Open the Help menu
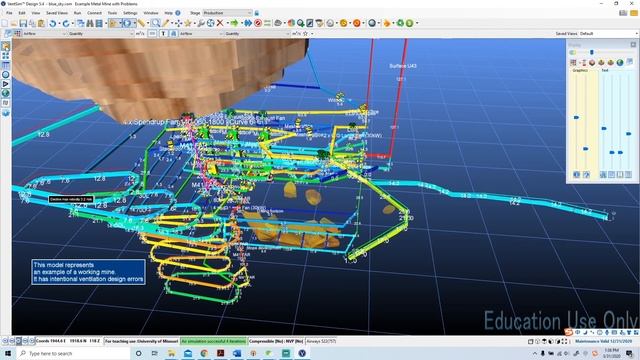Screen dimensions: 640x360 [168, 13]
